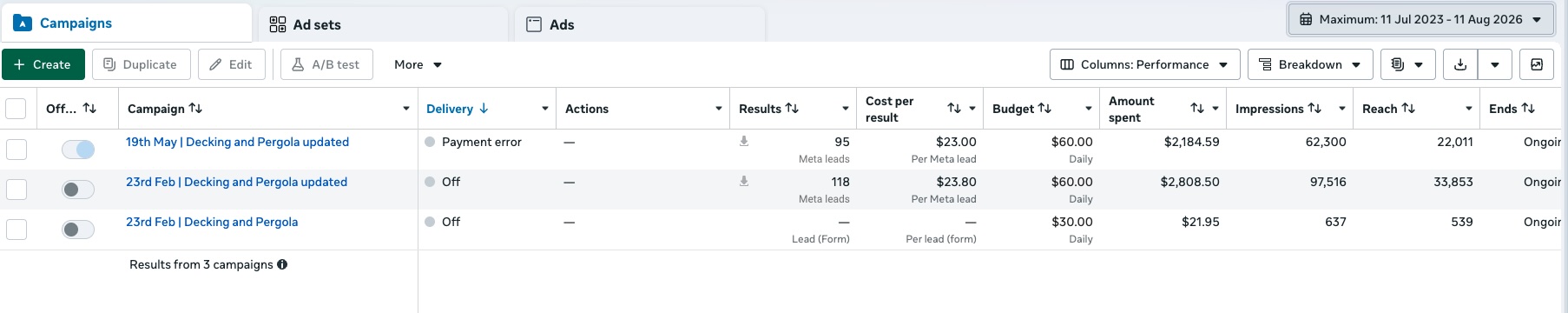This screenshot has height=313, width=1568.
Task: Open the reports icon dropdown
Action: pos(1407,64)
